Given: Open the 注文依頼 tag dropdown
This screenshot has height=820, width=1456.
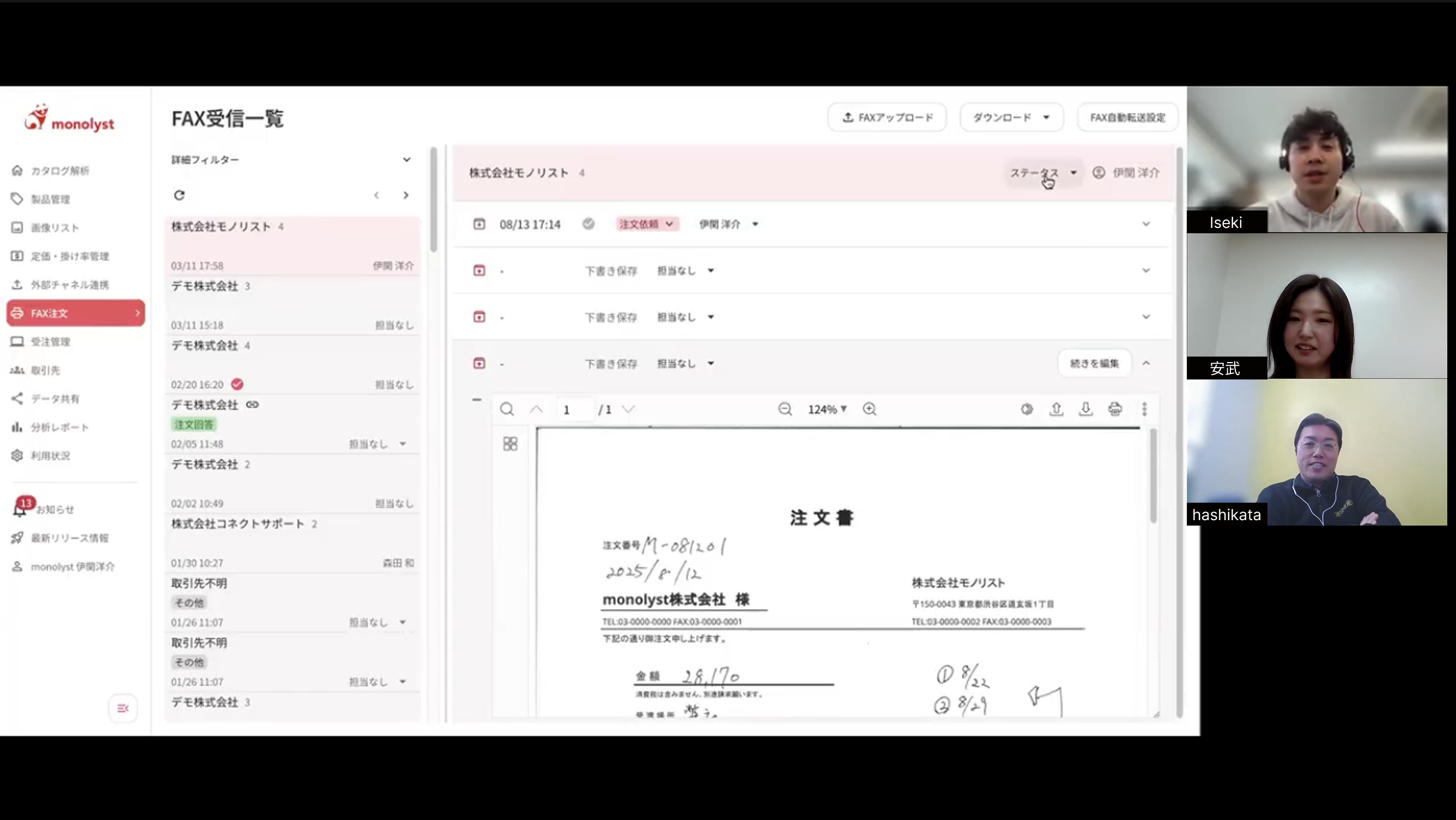Looking at the screenshot, I should 646,224.
